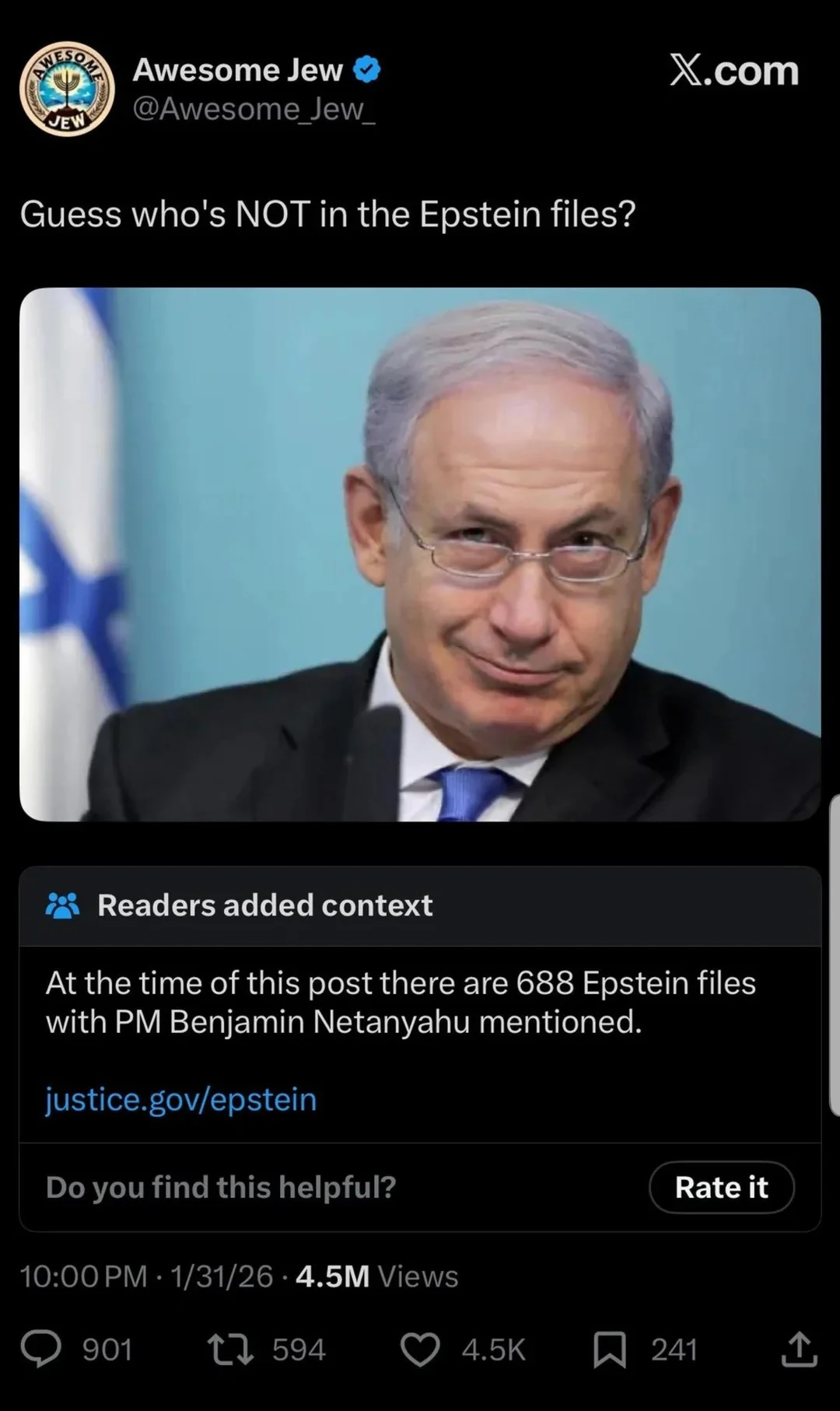Screen dimensions: 840x1411
Task: Enlarge the attached photo in the post
Action: (x=420, y=555)
